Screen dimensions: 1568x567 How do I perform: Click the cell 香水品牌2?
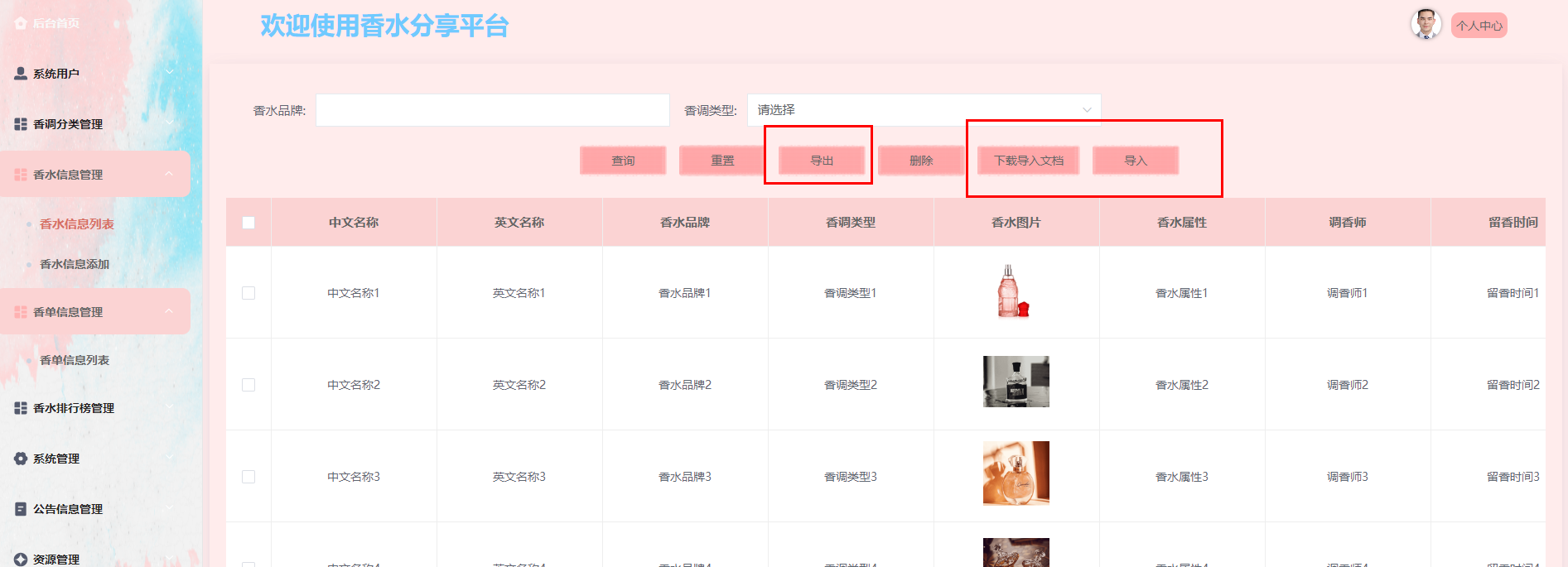(685, 385)
